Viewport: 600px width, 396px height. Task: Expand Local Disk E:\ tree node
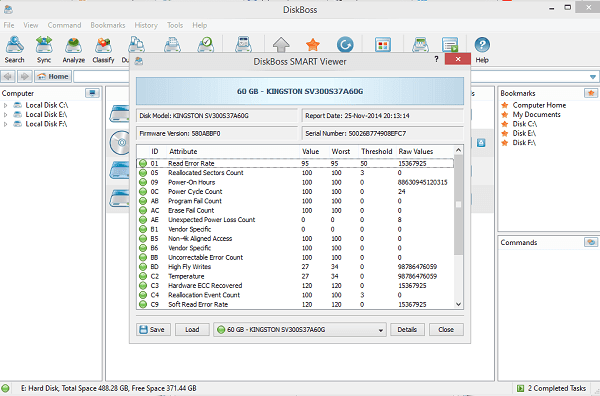click(x=5, y=115)
